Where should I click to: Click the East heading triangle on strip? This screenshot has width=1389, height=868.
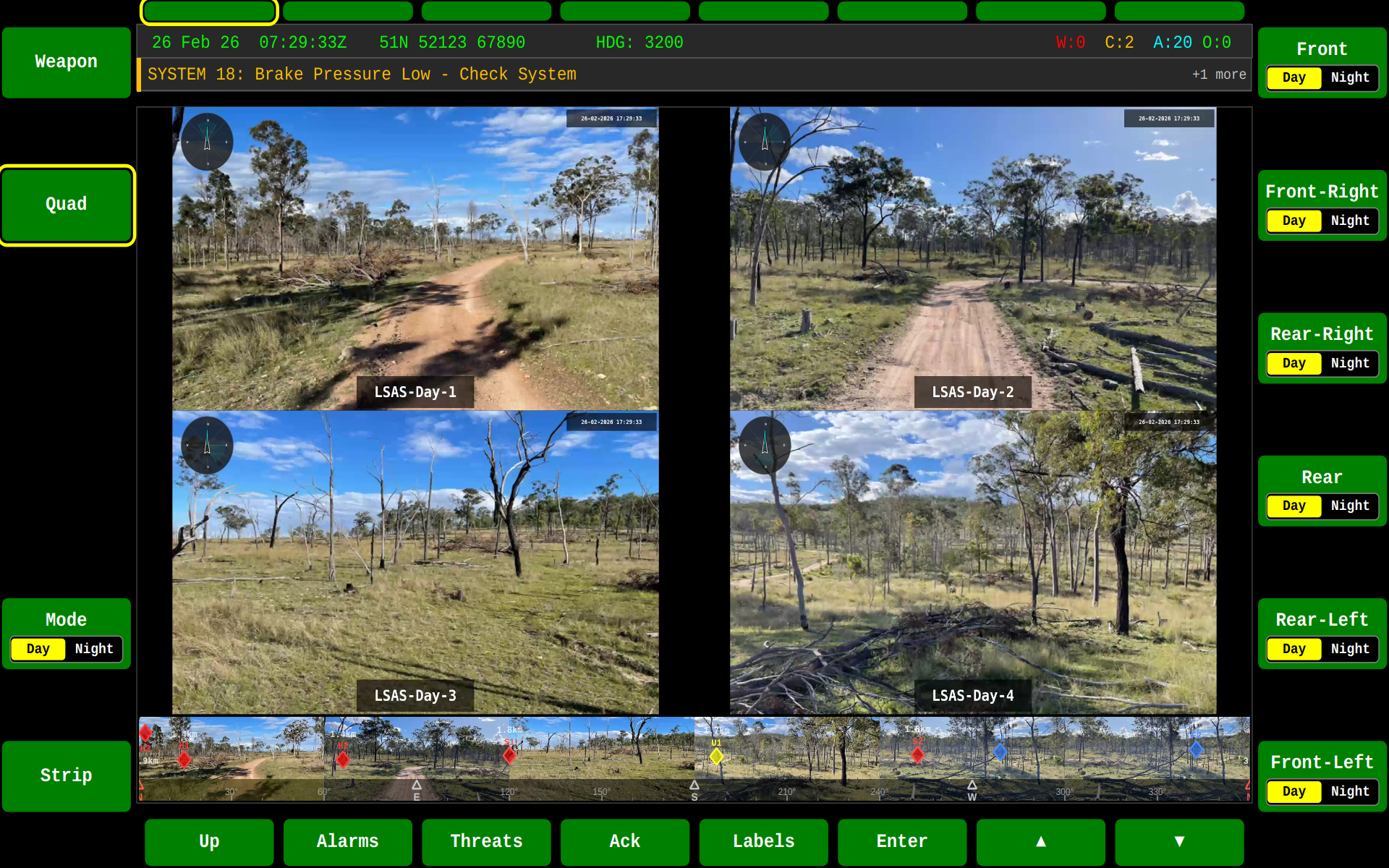[x=417, y=786]
